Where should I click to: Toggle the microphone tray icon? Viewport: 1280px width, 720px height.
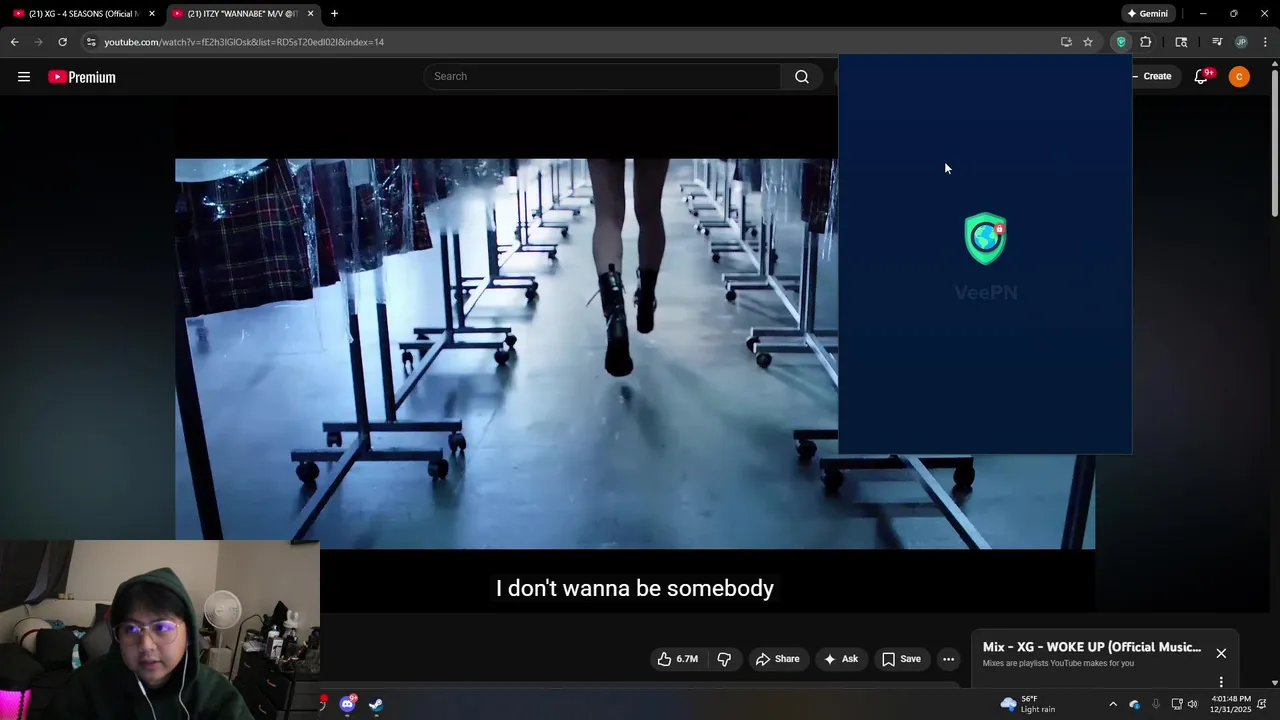(x=1156, y=704)
